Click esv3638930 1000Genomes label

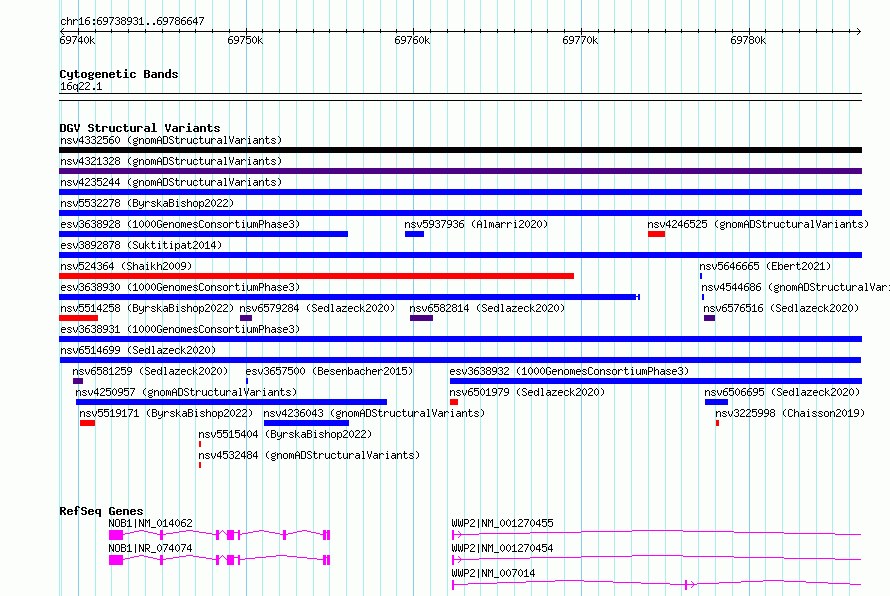tap(180, 287)
